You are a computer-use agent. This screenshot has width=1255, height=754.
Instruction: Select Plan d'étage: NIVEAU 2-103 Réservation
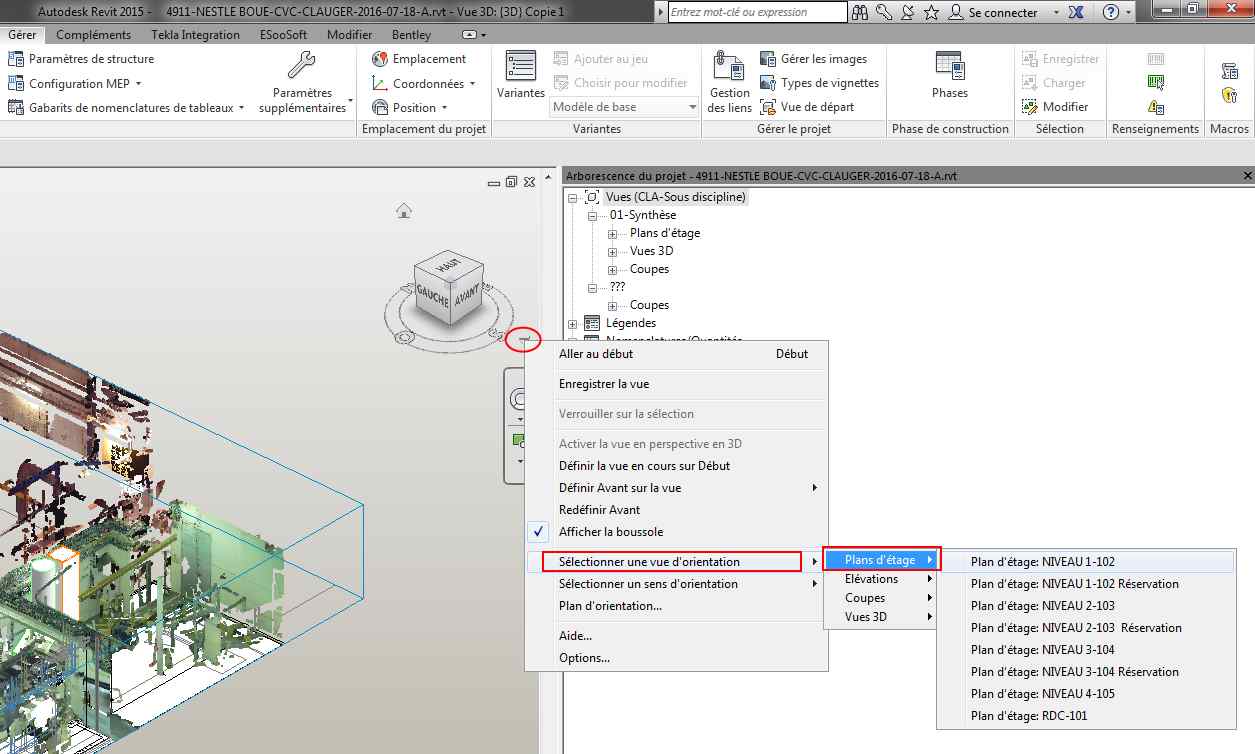coord(1086,628)
